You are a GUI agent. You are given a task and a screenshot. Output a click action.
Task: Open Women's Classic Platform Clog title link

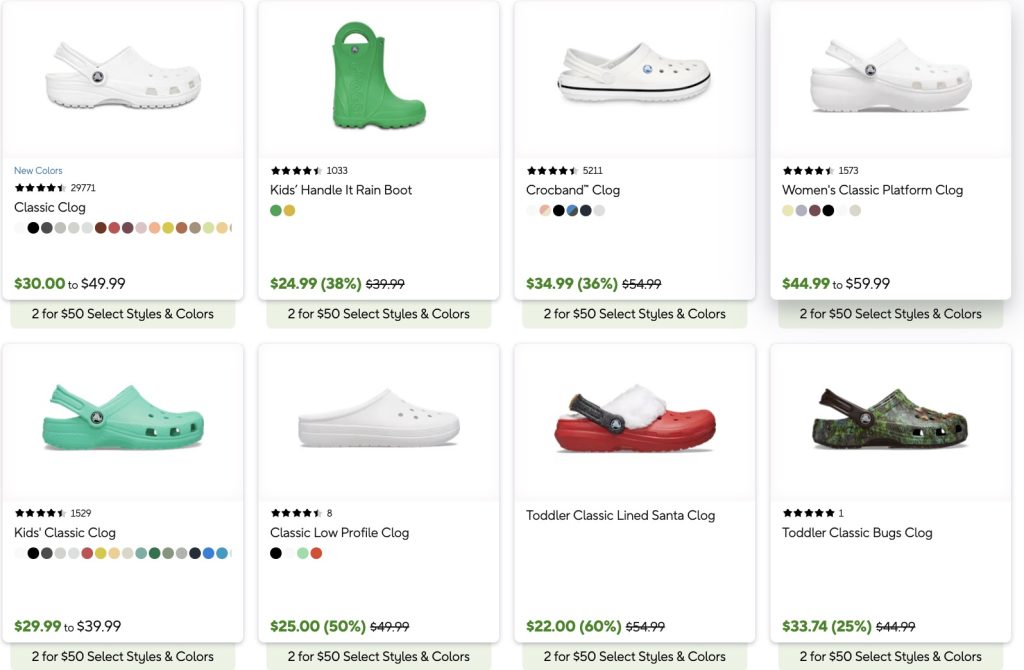pos(872,190)
